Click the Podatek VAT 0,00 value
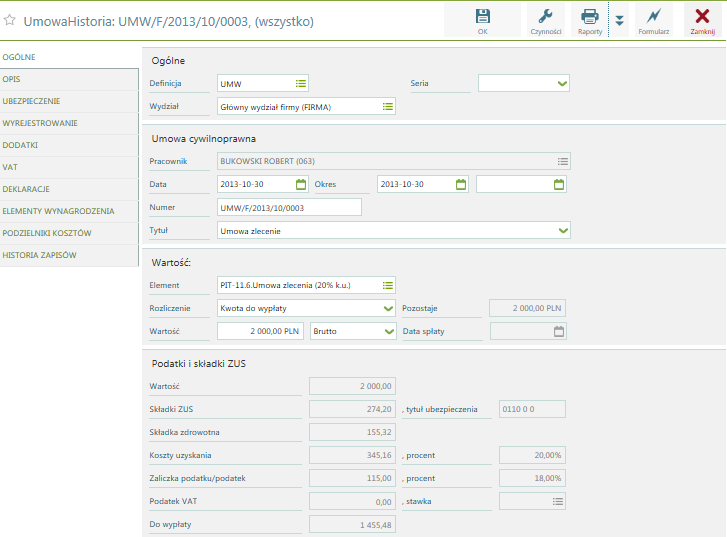727x537 pixels. tap(352, 501)
